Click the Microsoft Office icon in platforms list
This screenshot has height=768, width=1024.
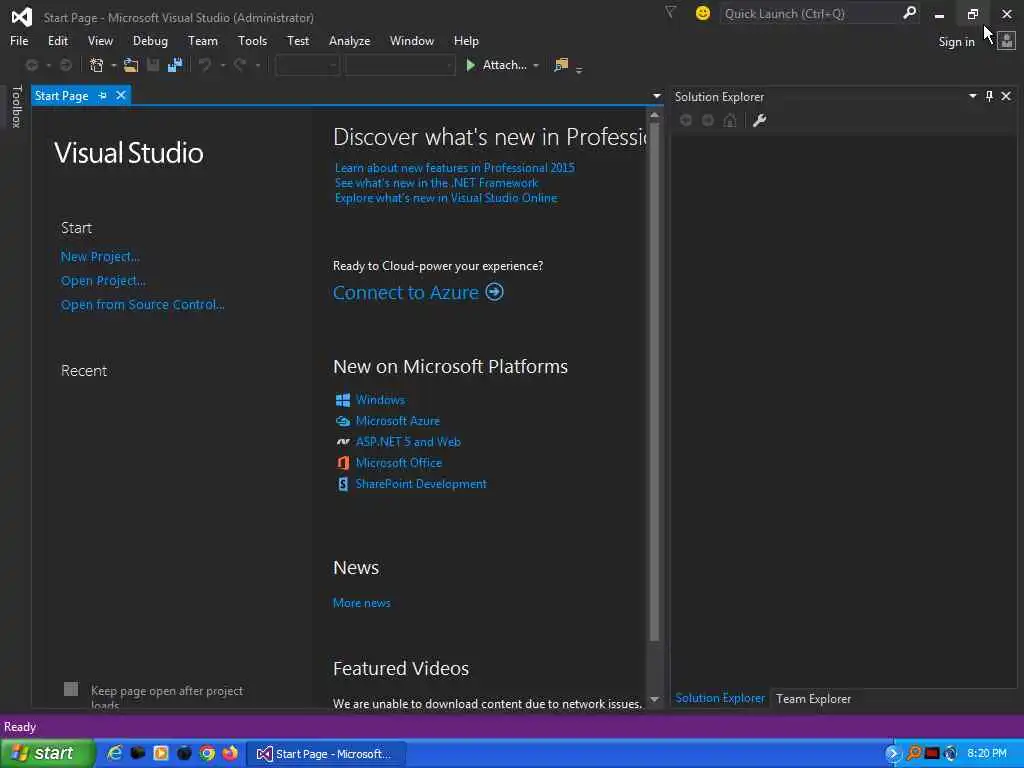tap(343, 462)
